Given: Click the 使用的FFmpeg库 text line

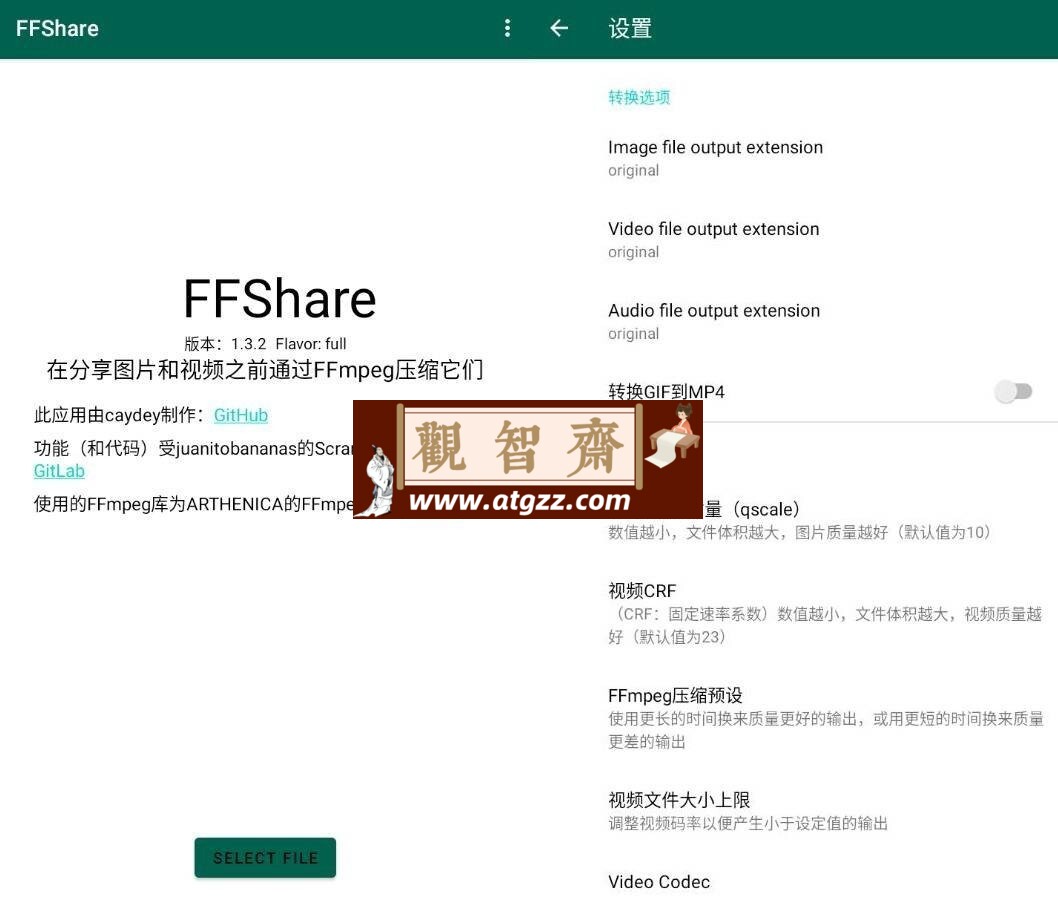Looking at the screenshot, I should pyautogui.click(x=194, y=504).
